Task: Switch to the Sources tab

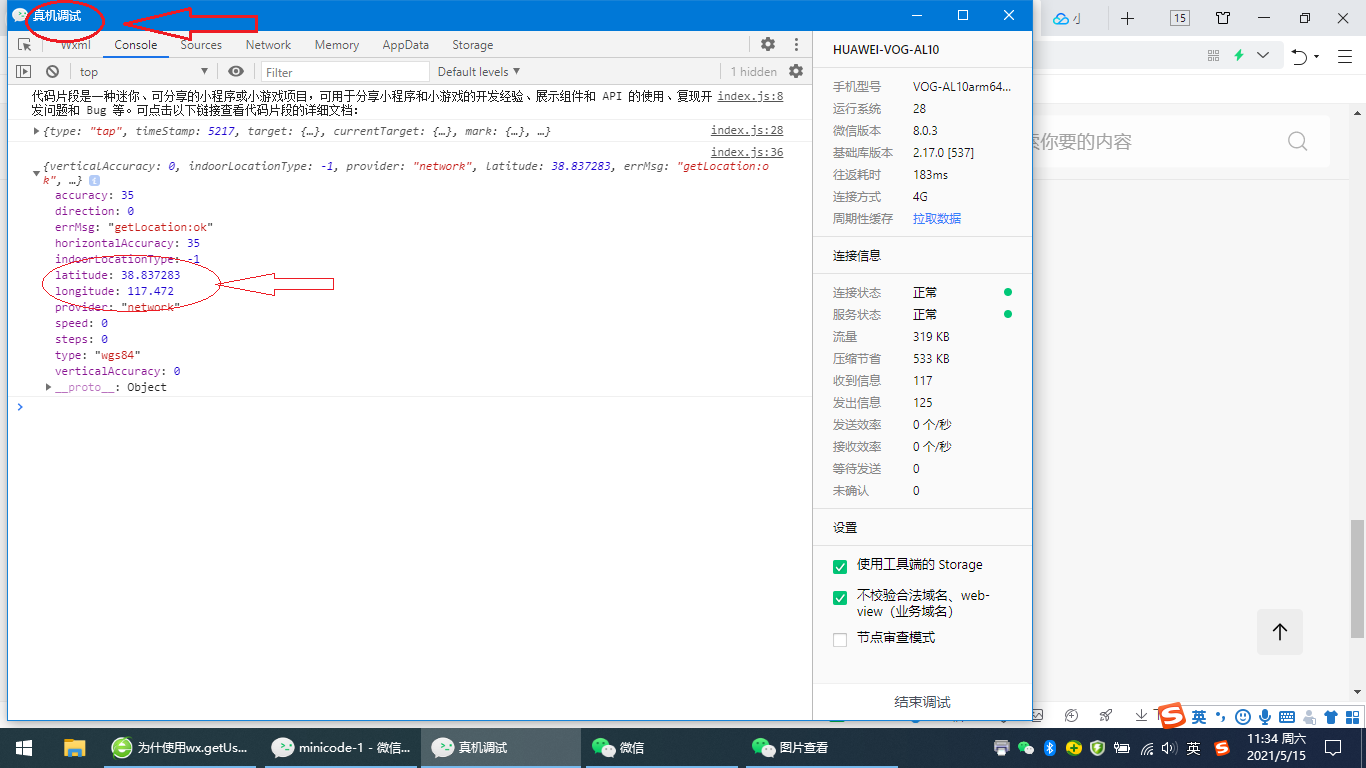Action: point(201,45)
